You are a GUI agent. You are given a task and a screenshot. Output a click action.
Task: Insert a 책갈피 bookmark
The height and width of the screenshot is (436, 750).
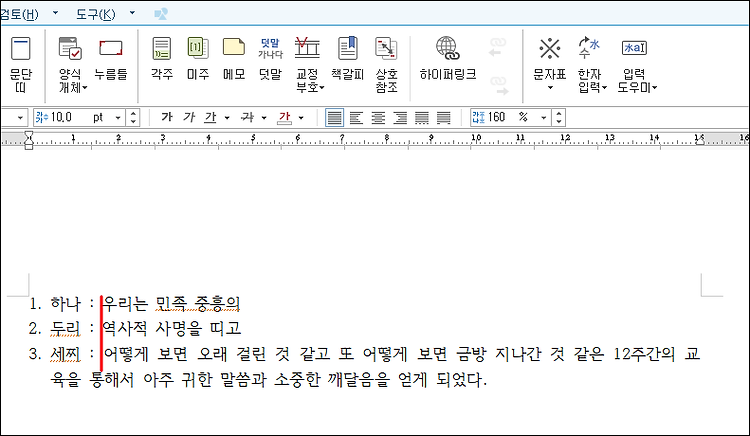[x=348, y=58]
